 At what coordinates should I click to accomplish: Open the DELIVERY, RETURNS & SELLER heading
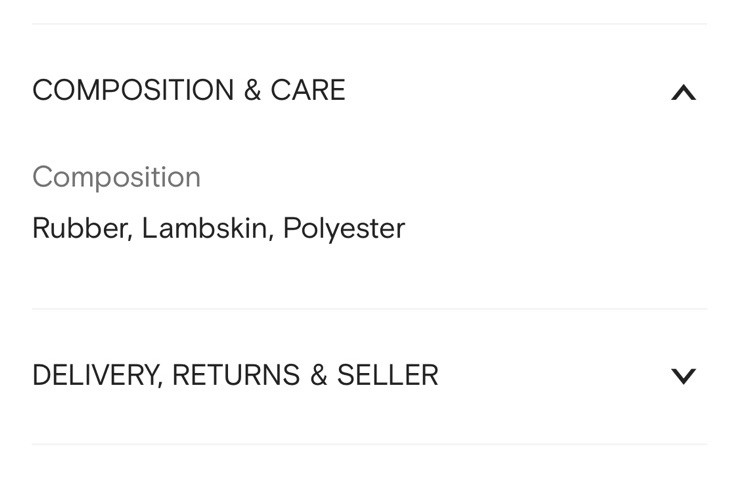(235, 375)
